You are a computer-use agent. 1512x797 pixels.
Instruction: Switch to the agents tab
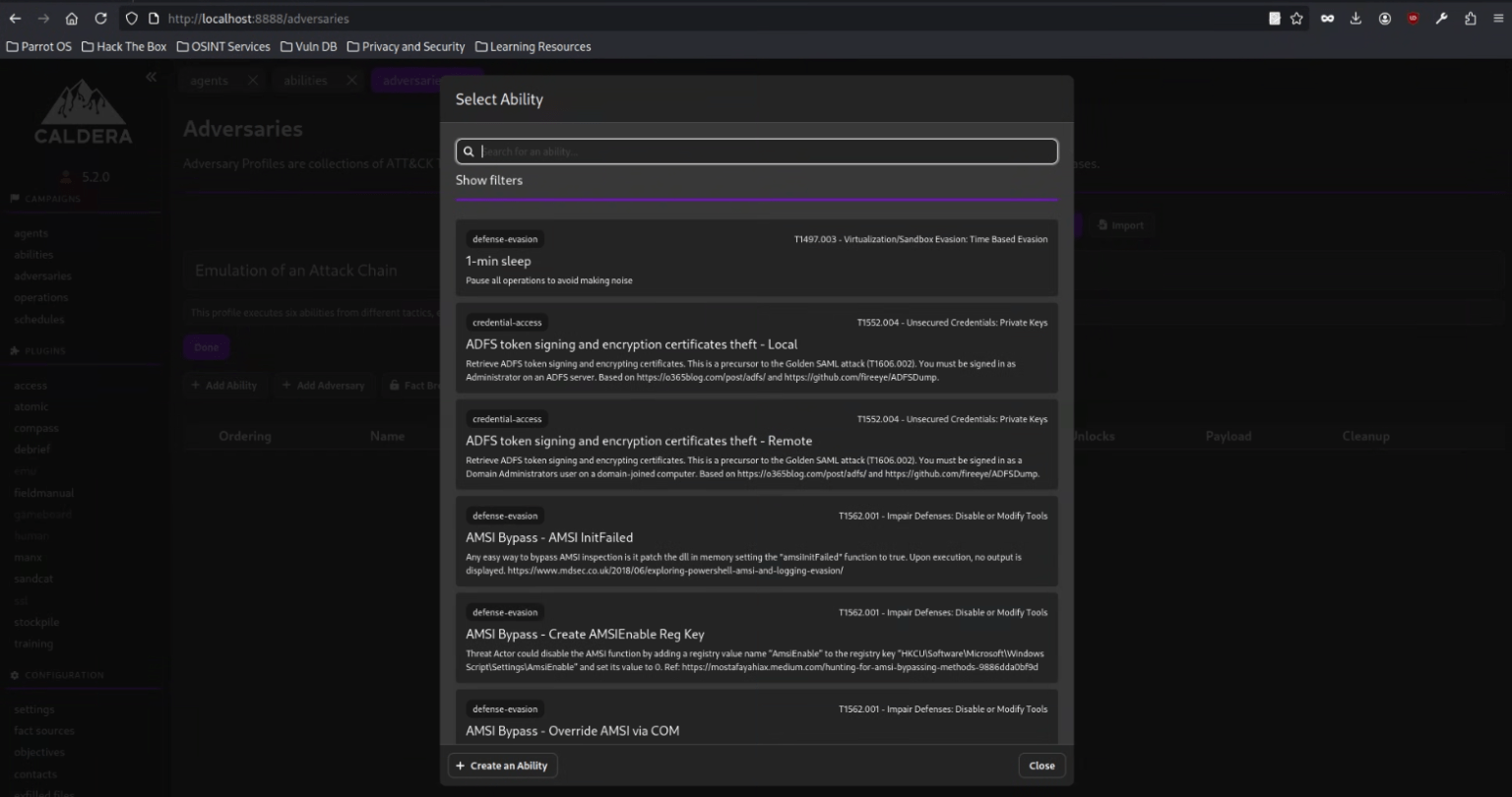(x=209, y=80)
